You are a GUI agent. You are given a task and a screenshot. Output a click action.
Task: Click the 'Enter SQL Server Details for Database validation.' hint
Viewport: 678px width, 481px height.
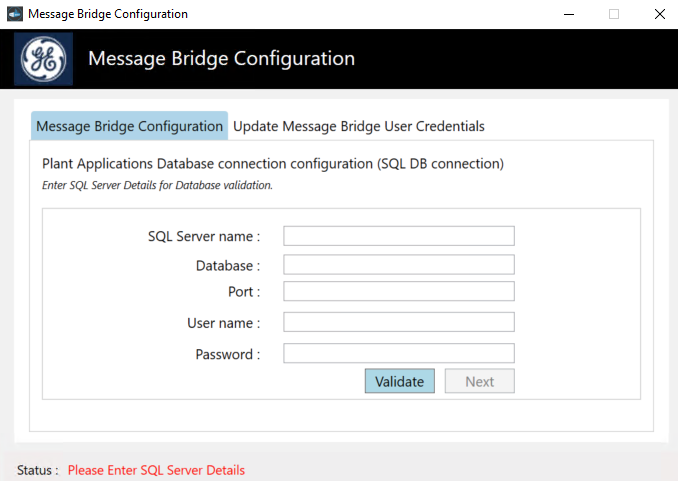157,185
